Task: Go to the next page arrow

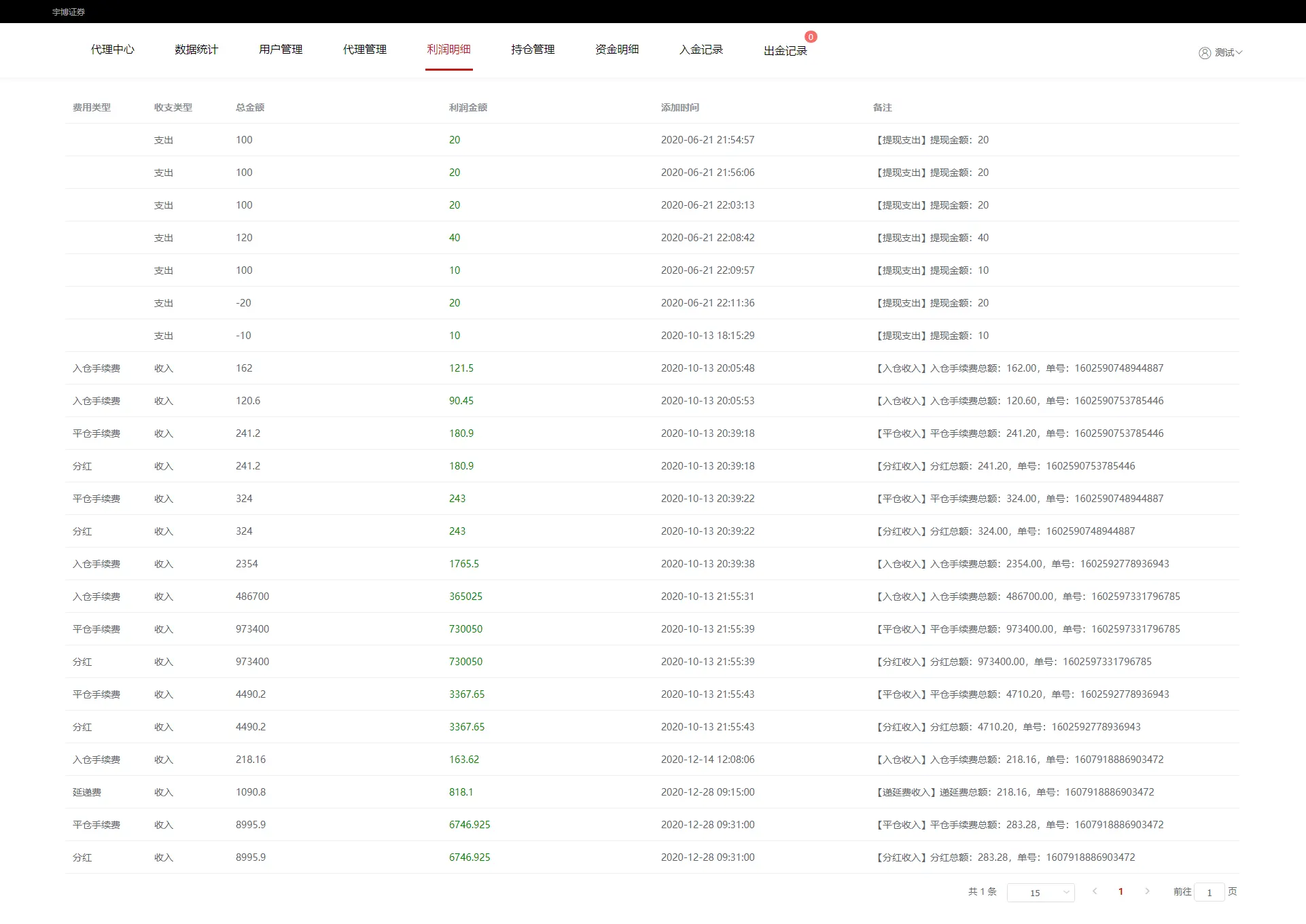Action: point(1147,891)
